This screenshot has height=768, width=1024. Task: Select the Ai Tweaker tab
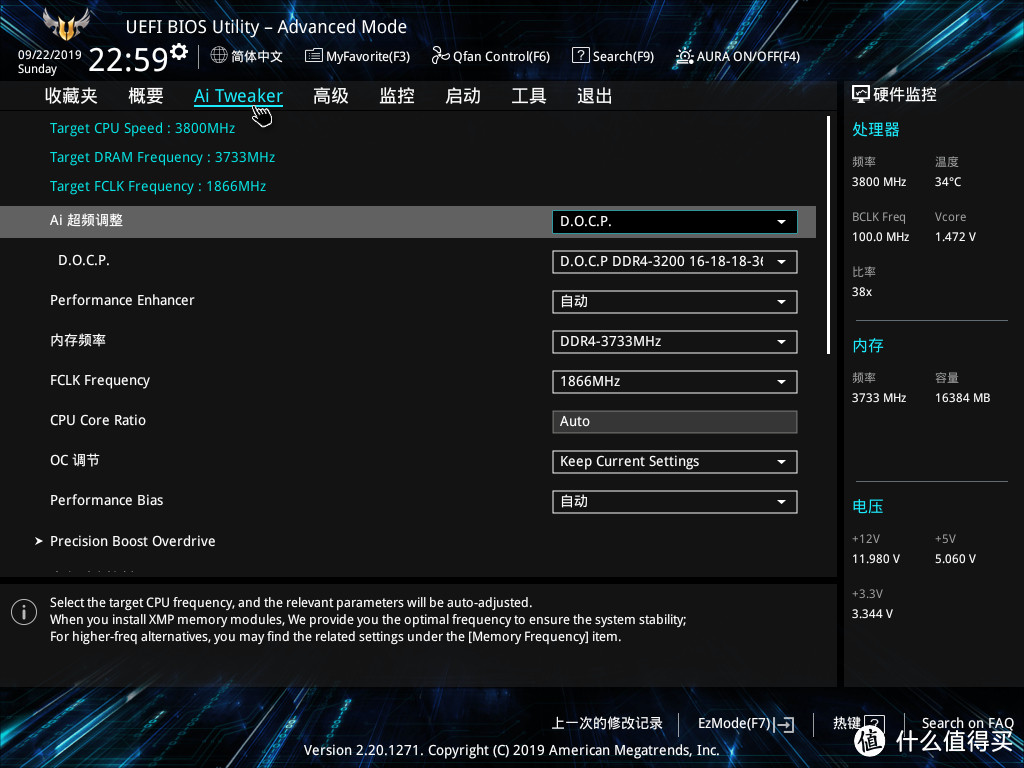coord(238,96)
